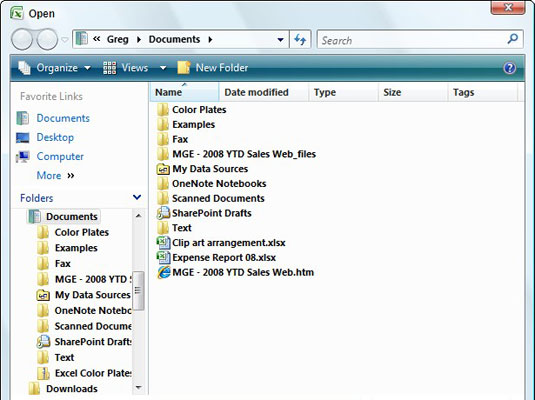
Task: Sort by the Name column header
Action: [x=184, y=92]
